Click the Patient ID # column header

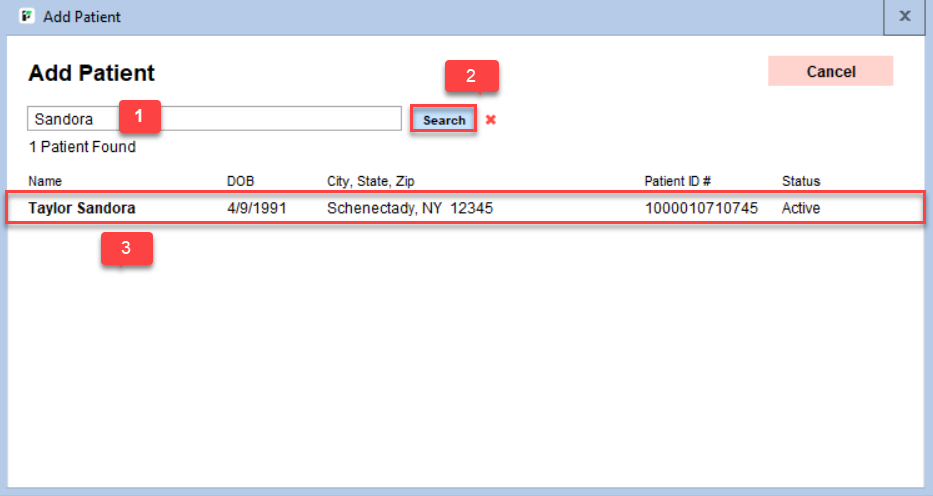(677, 181)
